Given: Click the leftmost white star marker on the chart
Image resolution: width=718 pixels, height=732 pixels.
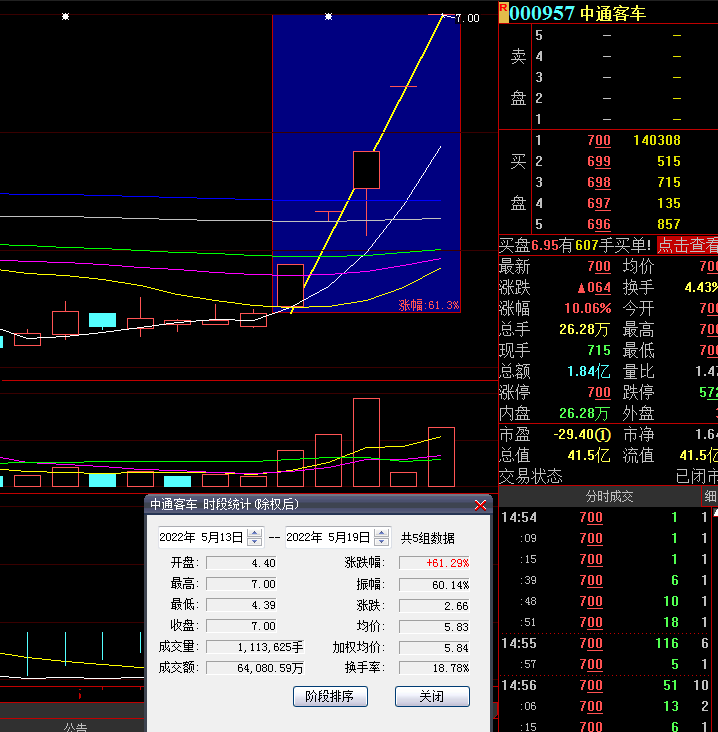Looking at the screenshot, I should point(66,16).
